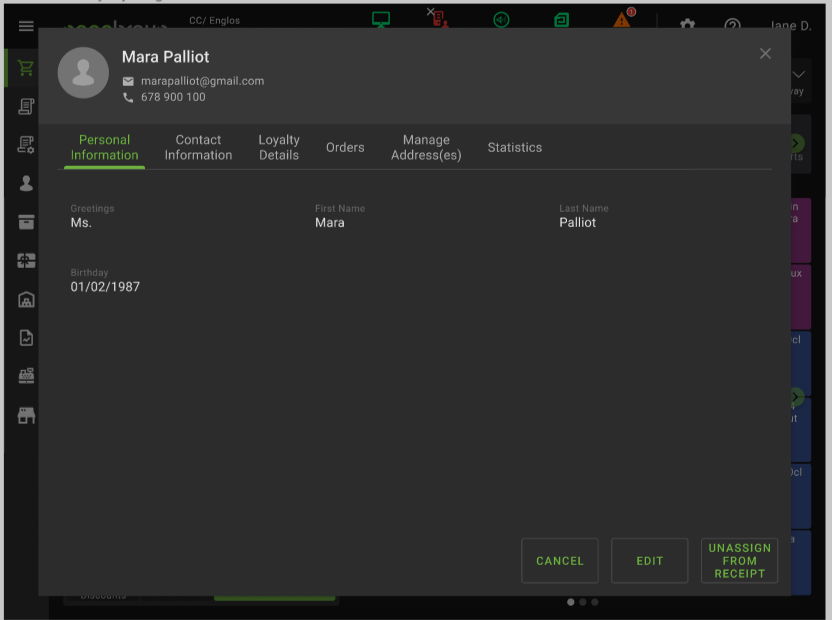Open the hamburger menu
The width and height of the screenshot is (832, 620).
tap(26, 27)
